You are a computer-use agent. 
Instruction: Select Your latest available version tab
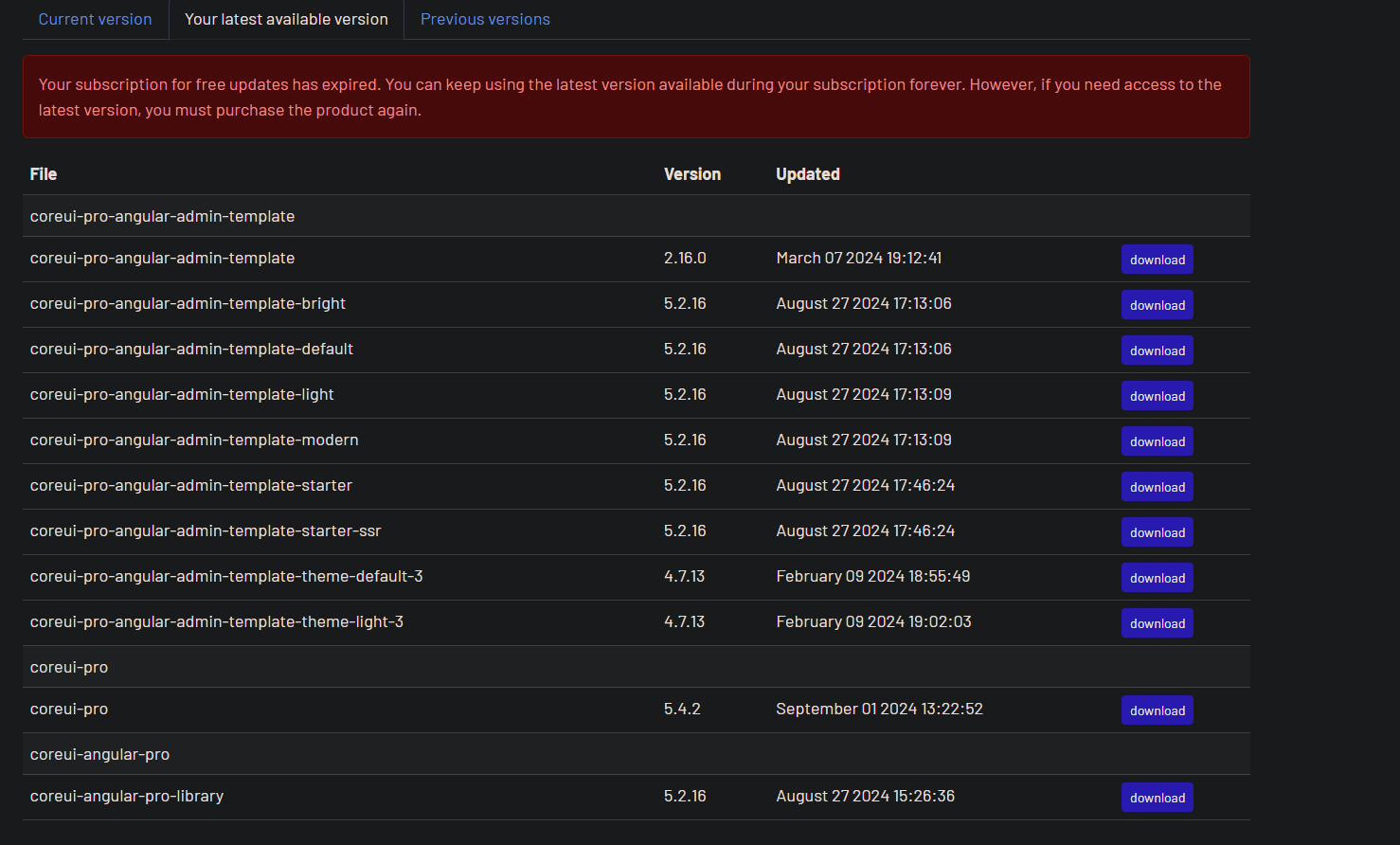point(286,19)
